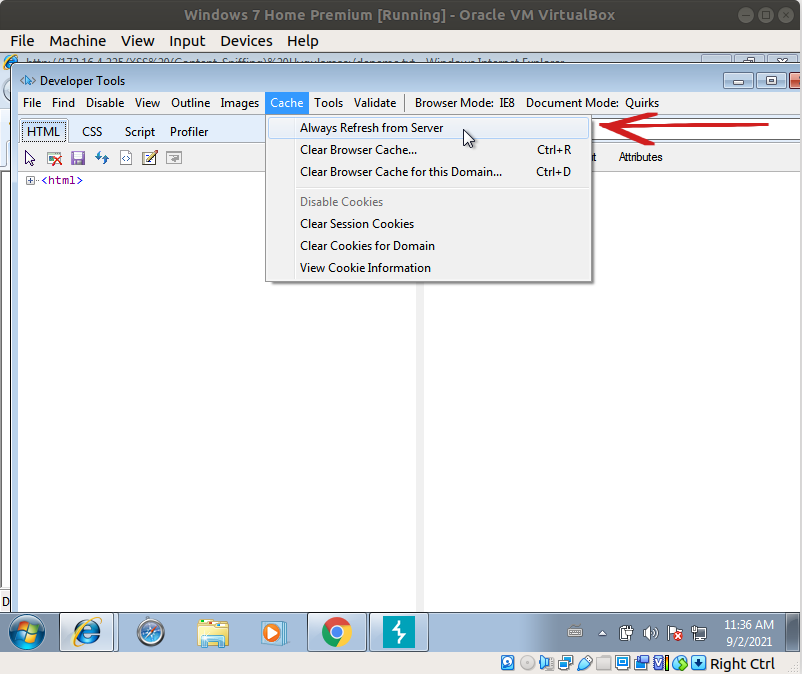Open the Images menu

point(239,103)
